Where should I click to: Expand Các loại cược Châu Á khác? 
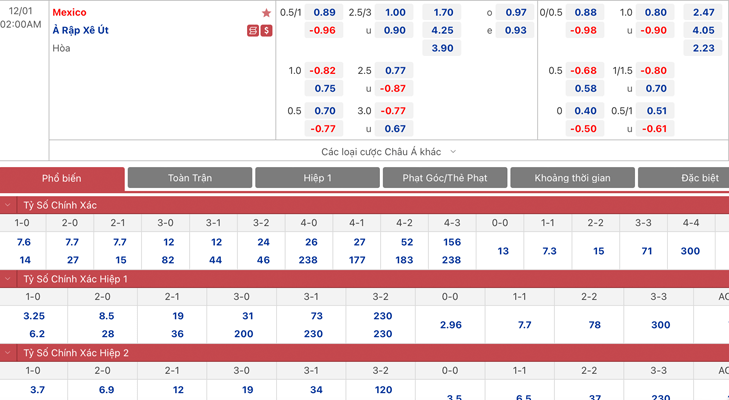(388, 151)
